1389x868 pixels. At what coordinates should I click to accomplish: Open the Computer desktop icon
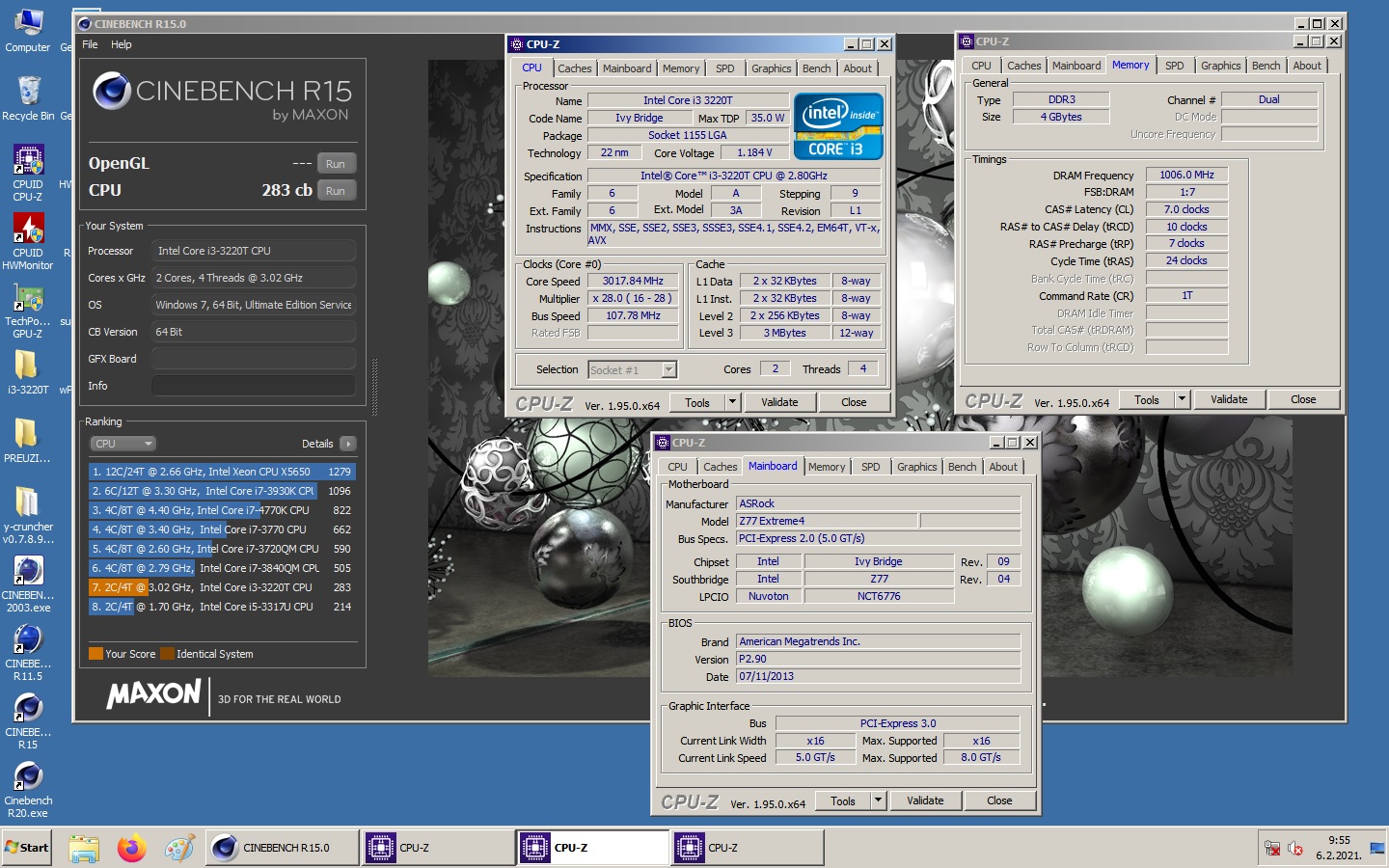point(28,31)
